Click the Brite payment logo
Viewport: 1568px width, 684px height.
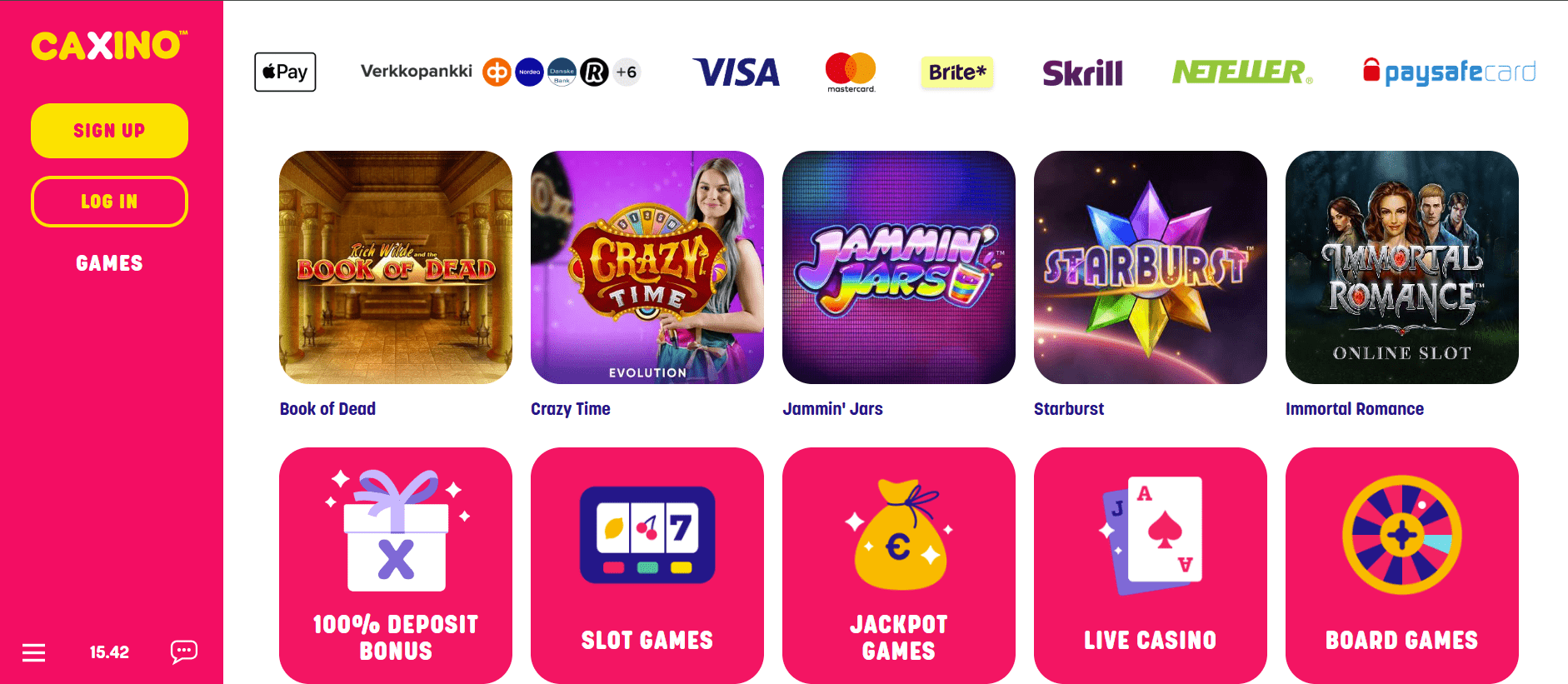pos(957,72)
